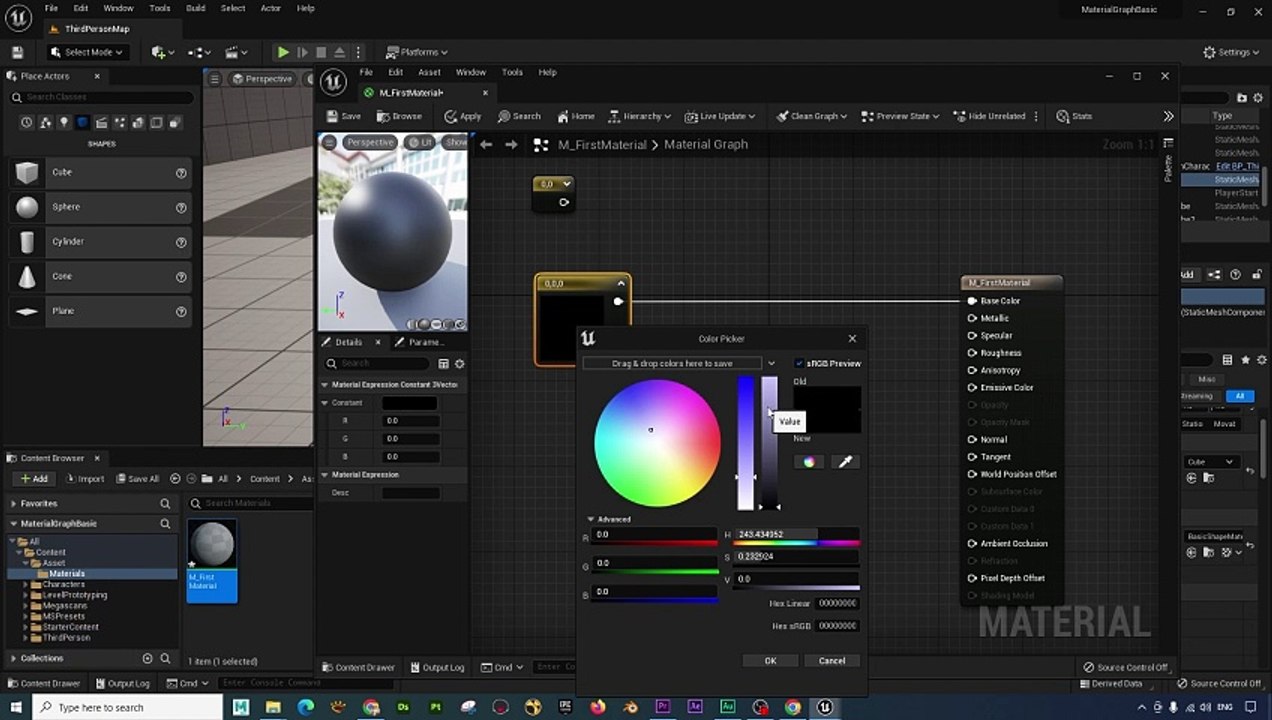Click inside the color wheel

click(x=657, y=443)
